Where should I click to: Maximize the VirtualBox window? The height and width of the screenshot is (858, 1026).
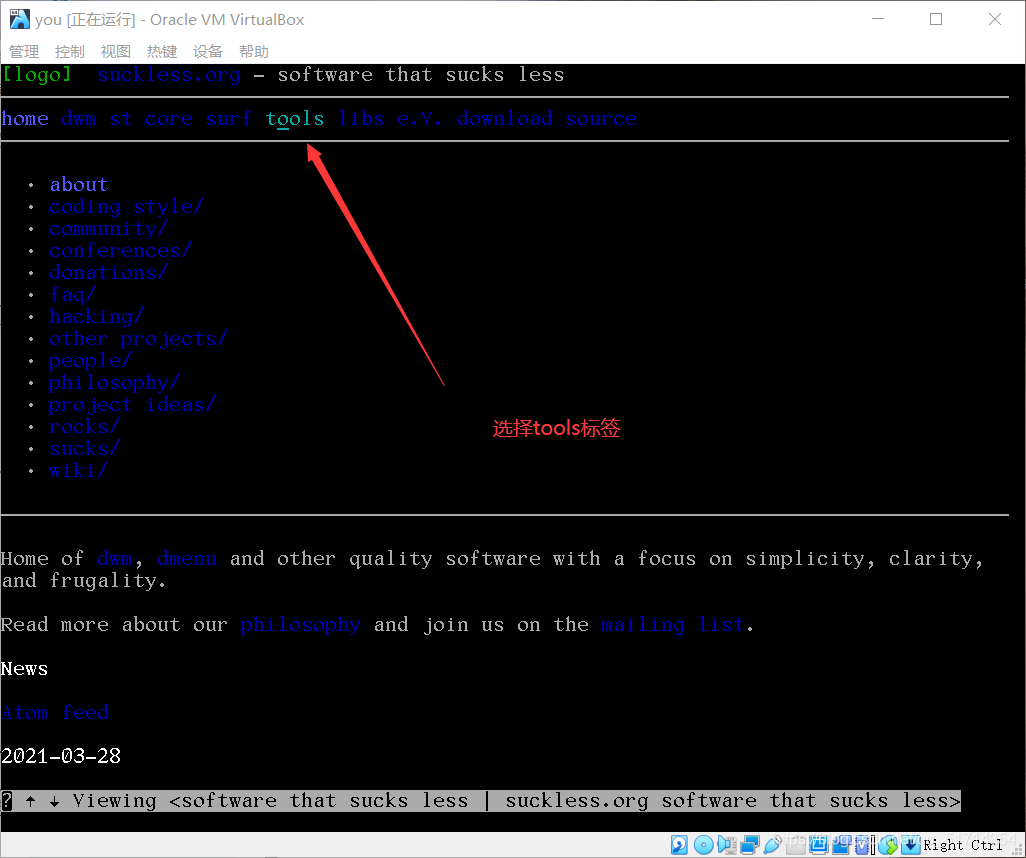coord(936,19)
